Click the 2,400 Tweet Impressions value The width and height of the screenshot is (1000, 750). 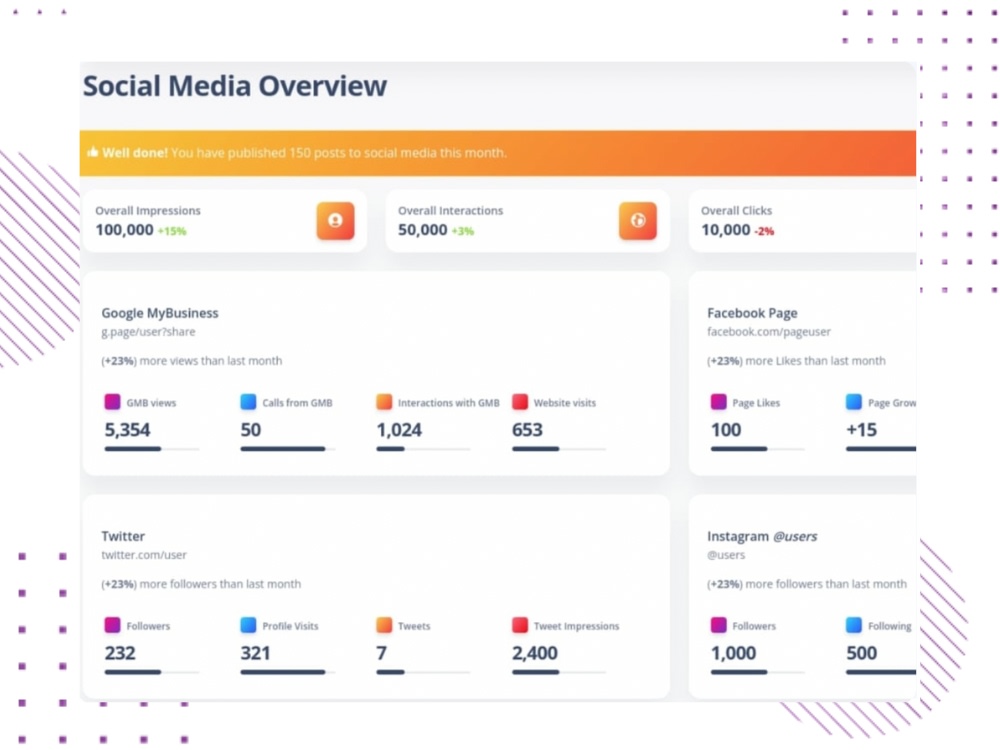point(535,653)
